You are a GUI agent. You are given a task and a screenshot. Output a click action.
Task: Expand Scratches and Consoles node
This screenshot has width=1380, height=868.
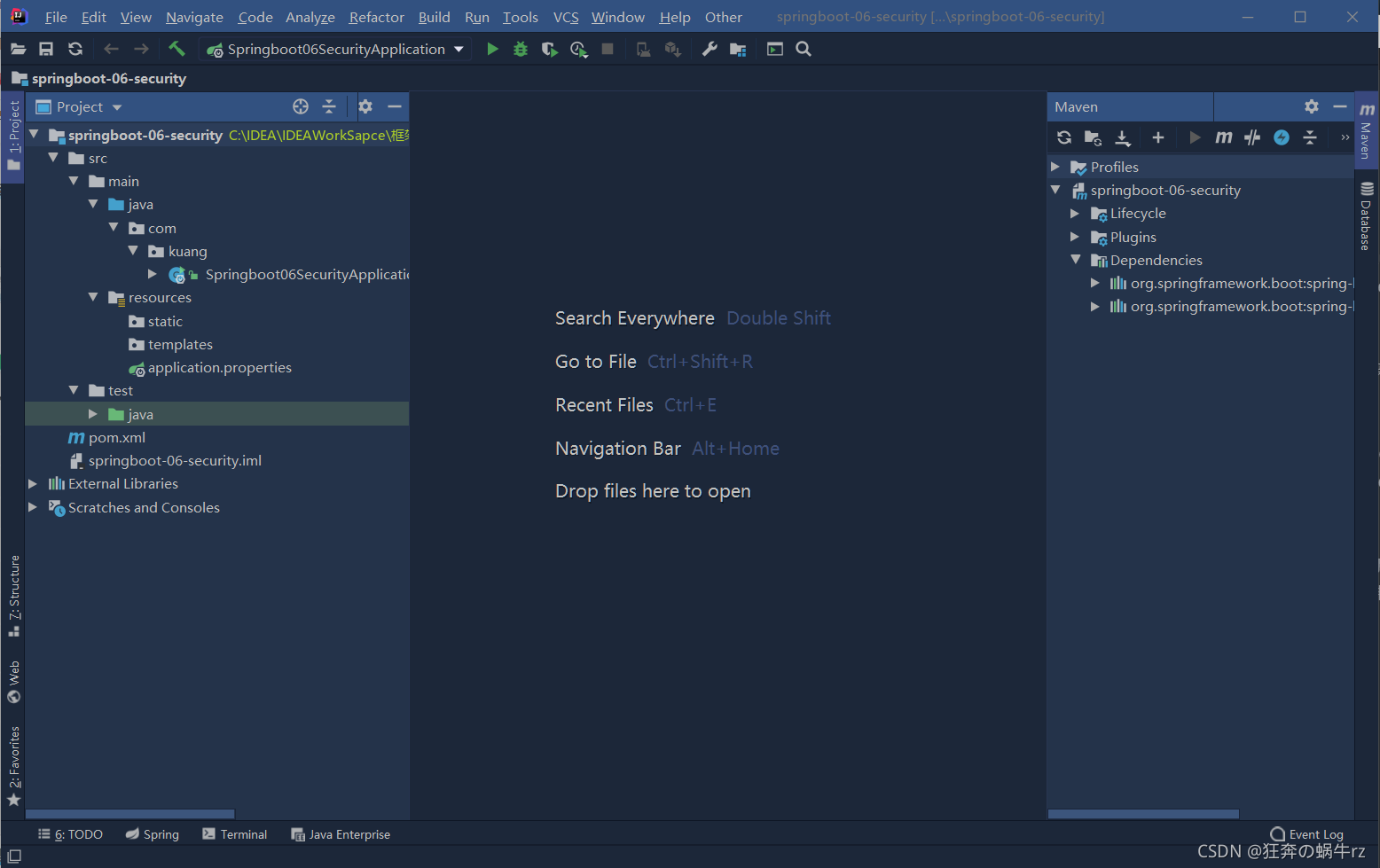(33, 507)
